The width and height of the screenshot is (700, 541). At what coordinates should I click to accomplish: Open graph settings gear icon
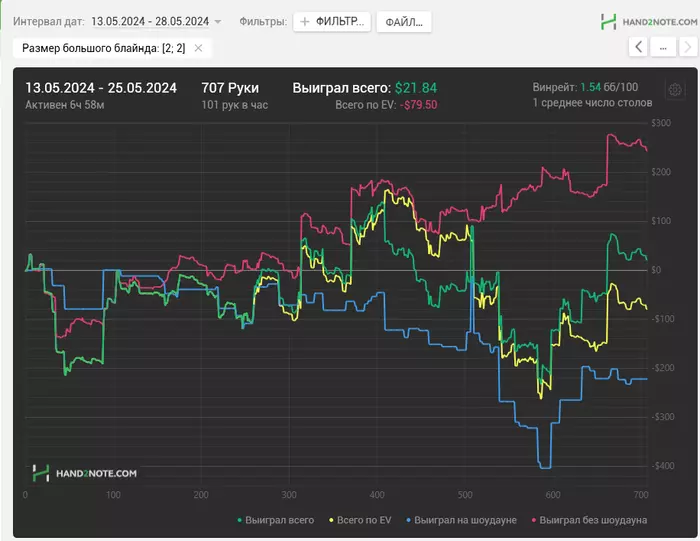tap(675, 90)
